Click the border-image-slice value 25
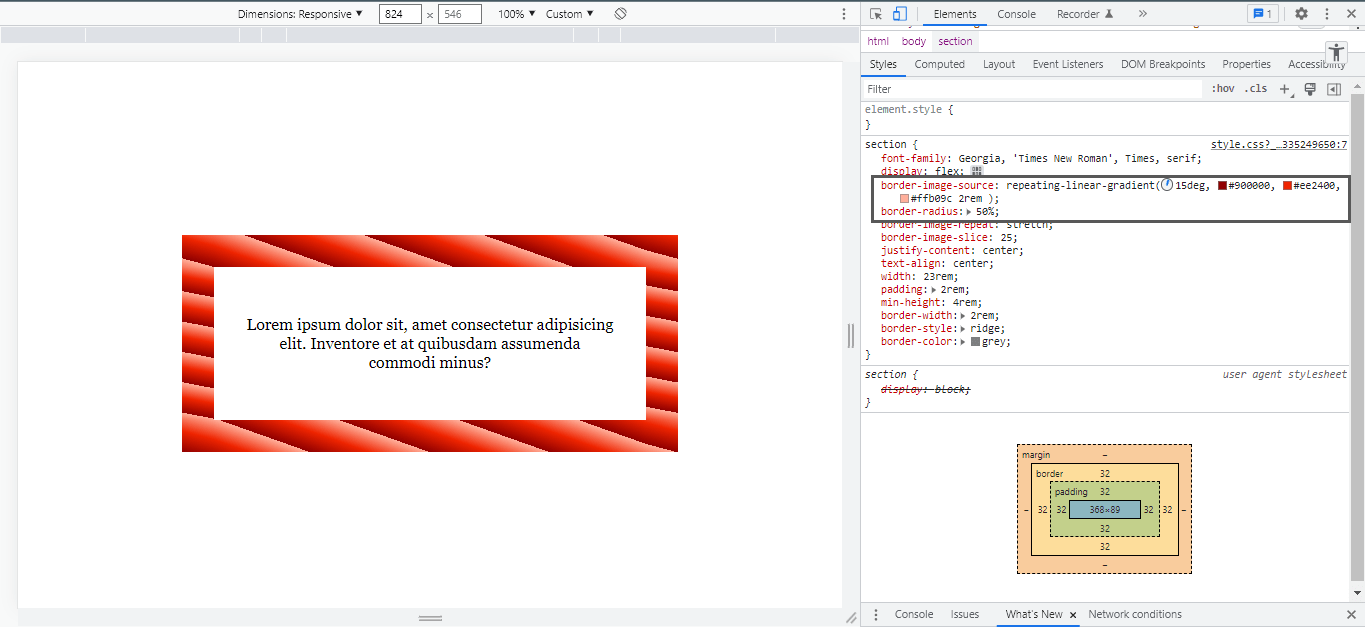The height and width of the screenshot is (627, 1365). click(x=1006, y=238)
